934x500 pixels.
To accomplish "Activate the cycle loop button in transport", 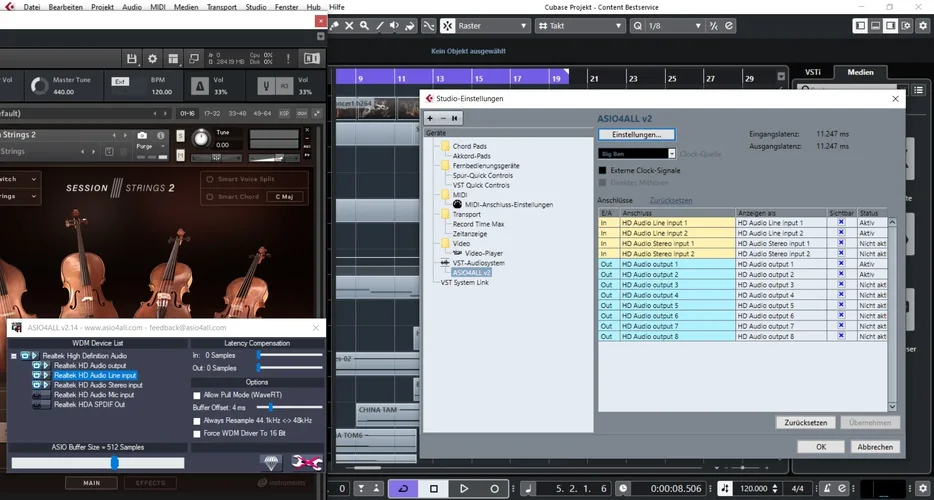I will pos(403,488).
